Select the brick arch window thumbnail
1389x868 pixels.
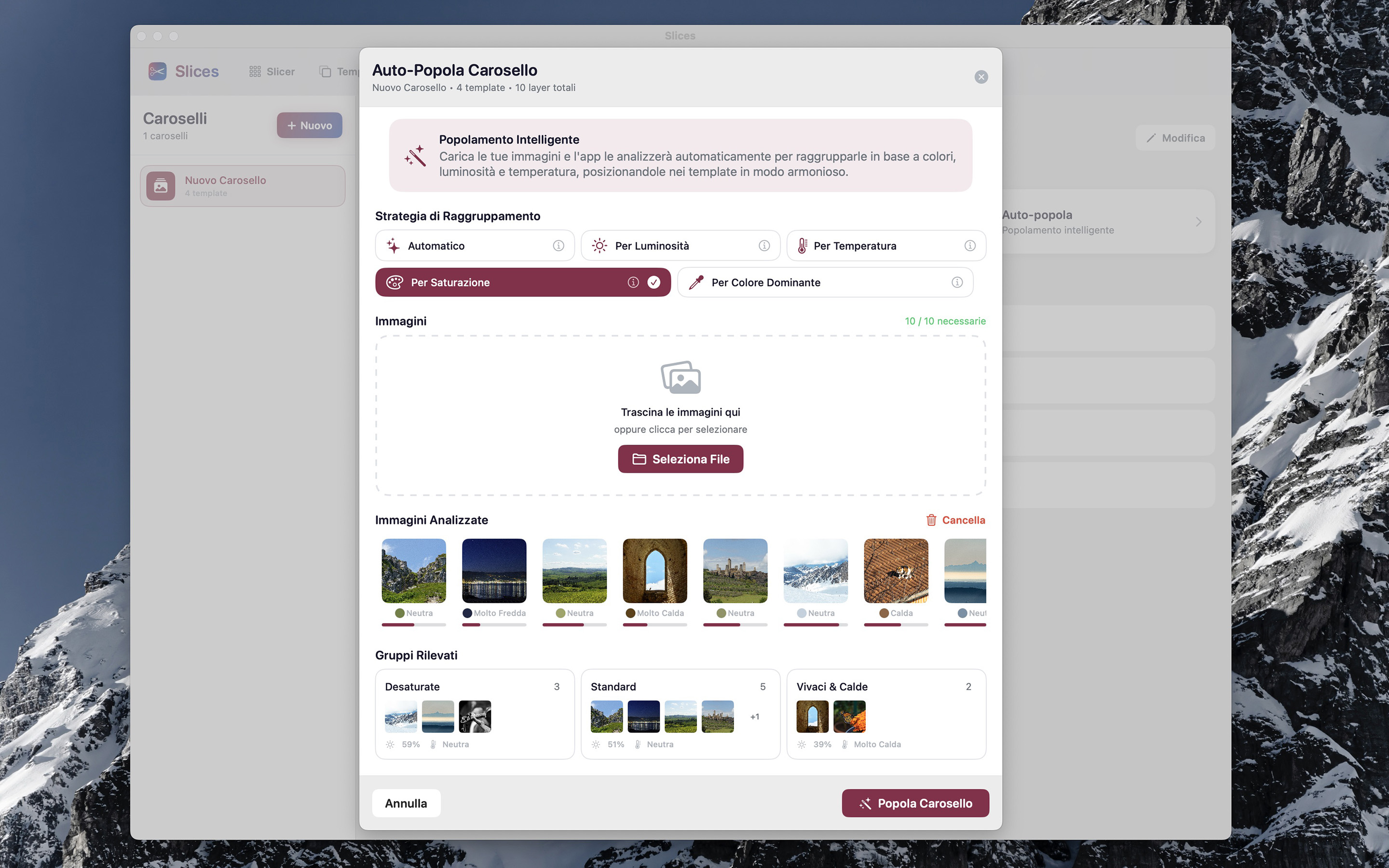pyautogui.click(x=654, y=570)
